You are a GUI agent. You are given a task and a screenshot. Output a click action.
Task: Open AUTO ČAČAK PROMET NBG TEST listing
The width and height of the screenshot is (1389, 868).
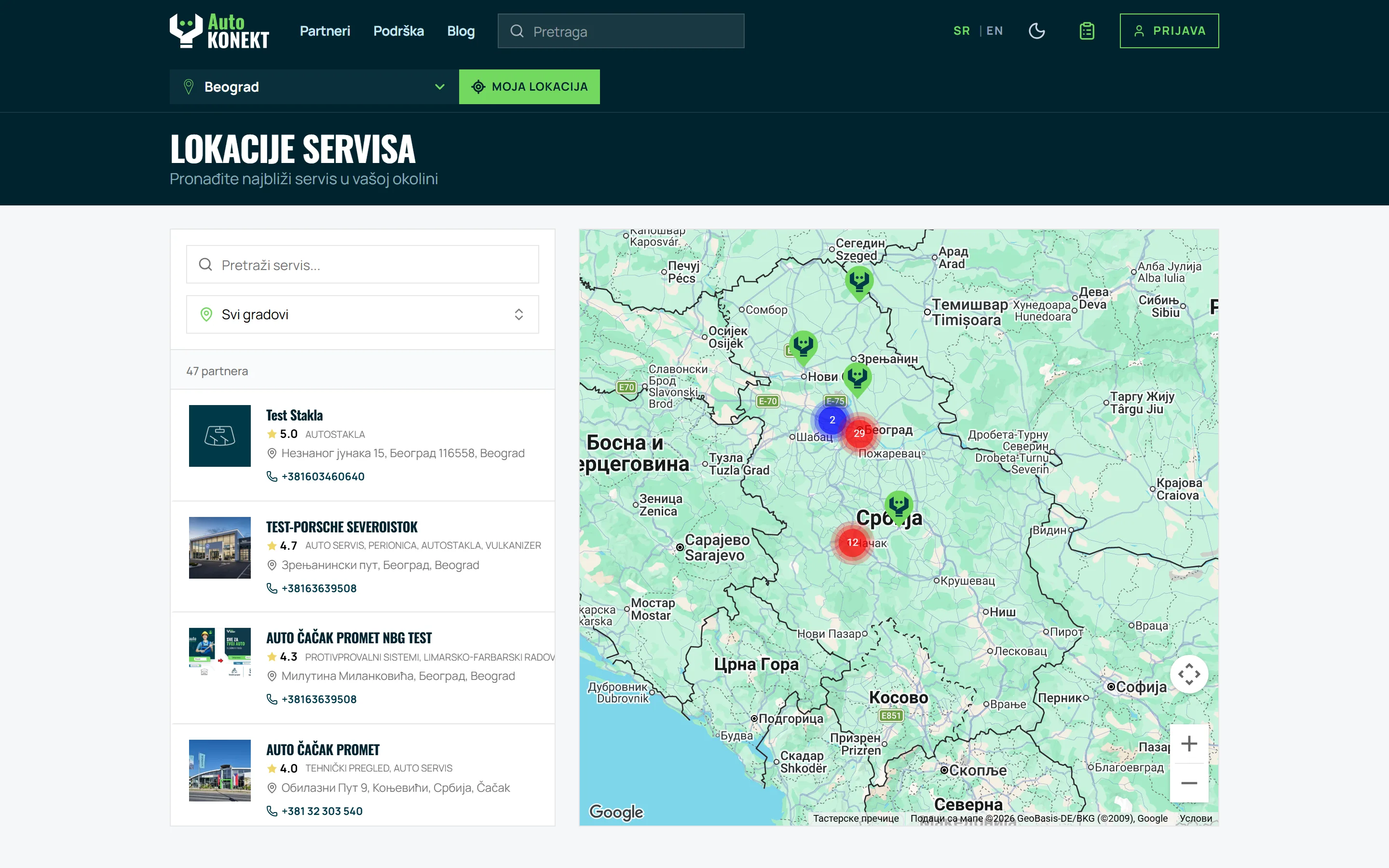point(348,638)
